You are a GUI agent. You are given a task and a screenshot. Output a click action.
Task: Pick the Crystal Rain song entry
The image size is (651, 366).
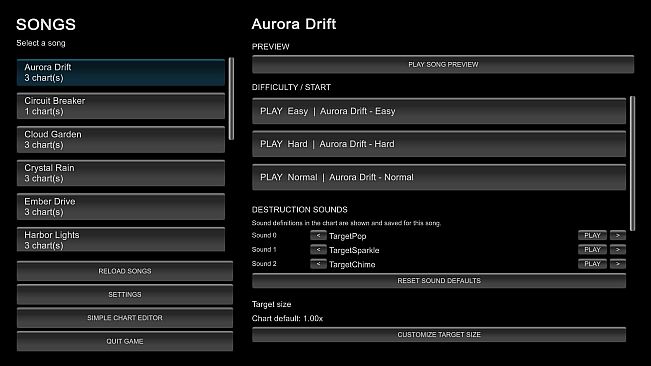[x=121, y=173]
